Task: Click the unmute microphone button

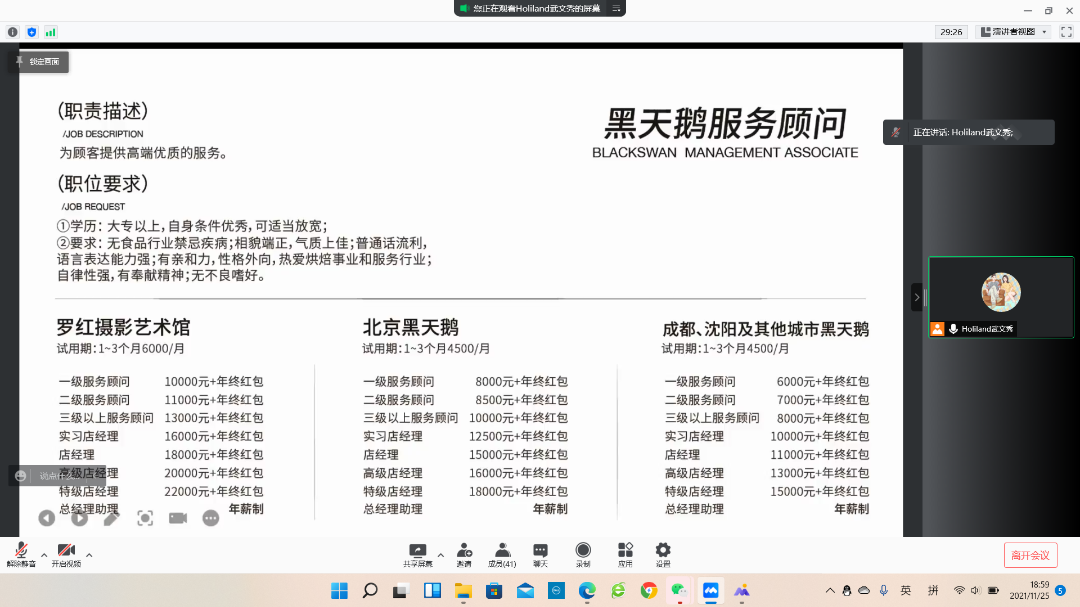Action: click(x=20, y=552)
